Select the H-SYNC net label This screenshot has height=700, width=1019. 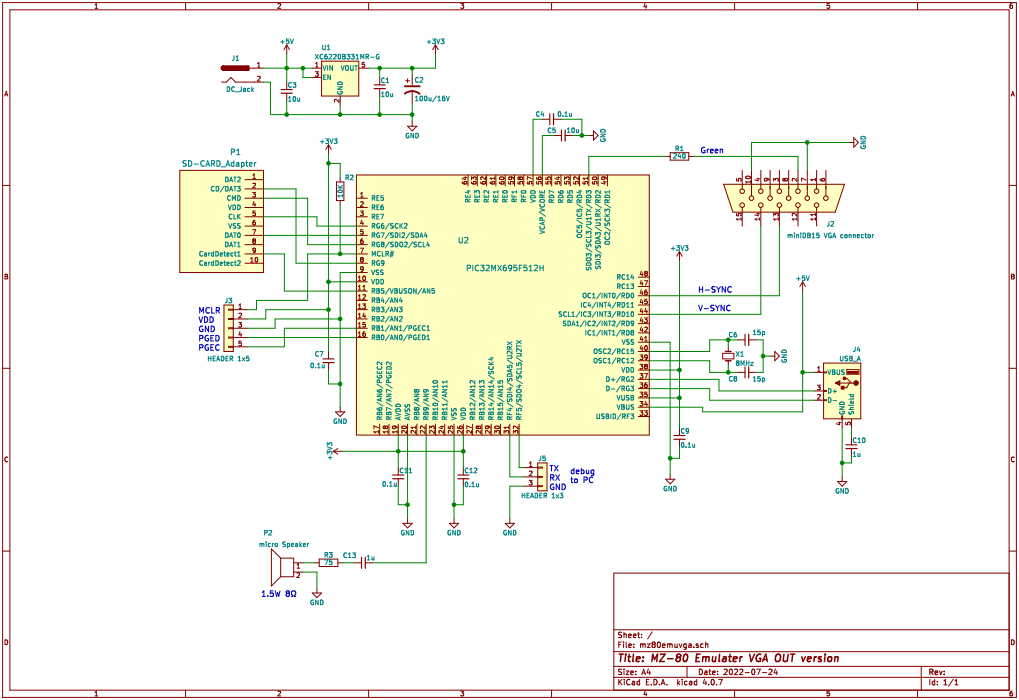pos(715,289)
